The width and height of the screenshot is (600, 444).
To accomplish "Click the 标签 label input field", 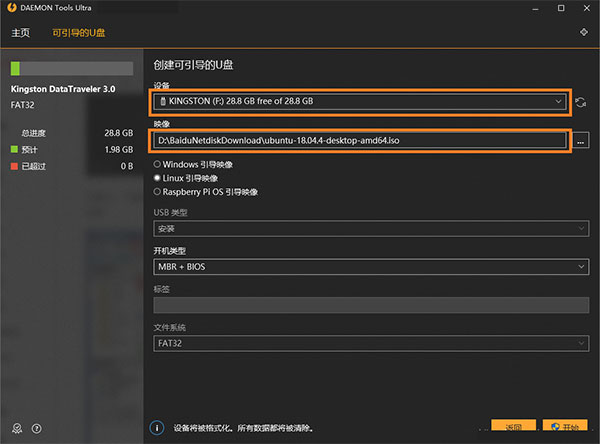I will coord(368,306).
